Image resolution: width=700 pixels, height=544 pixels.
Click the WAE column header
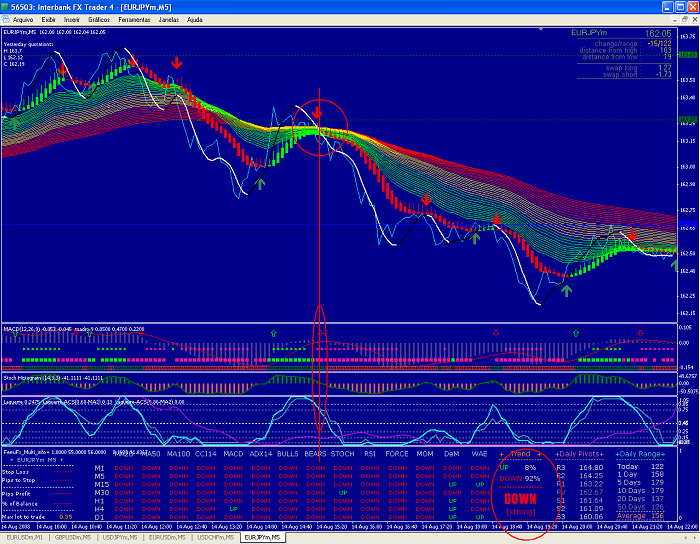pos(479,454)
